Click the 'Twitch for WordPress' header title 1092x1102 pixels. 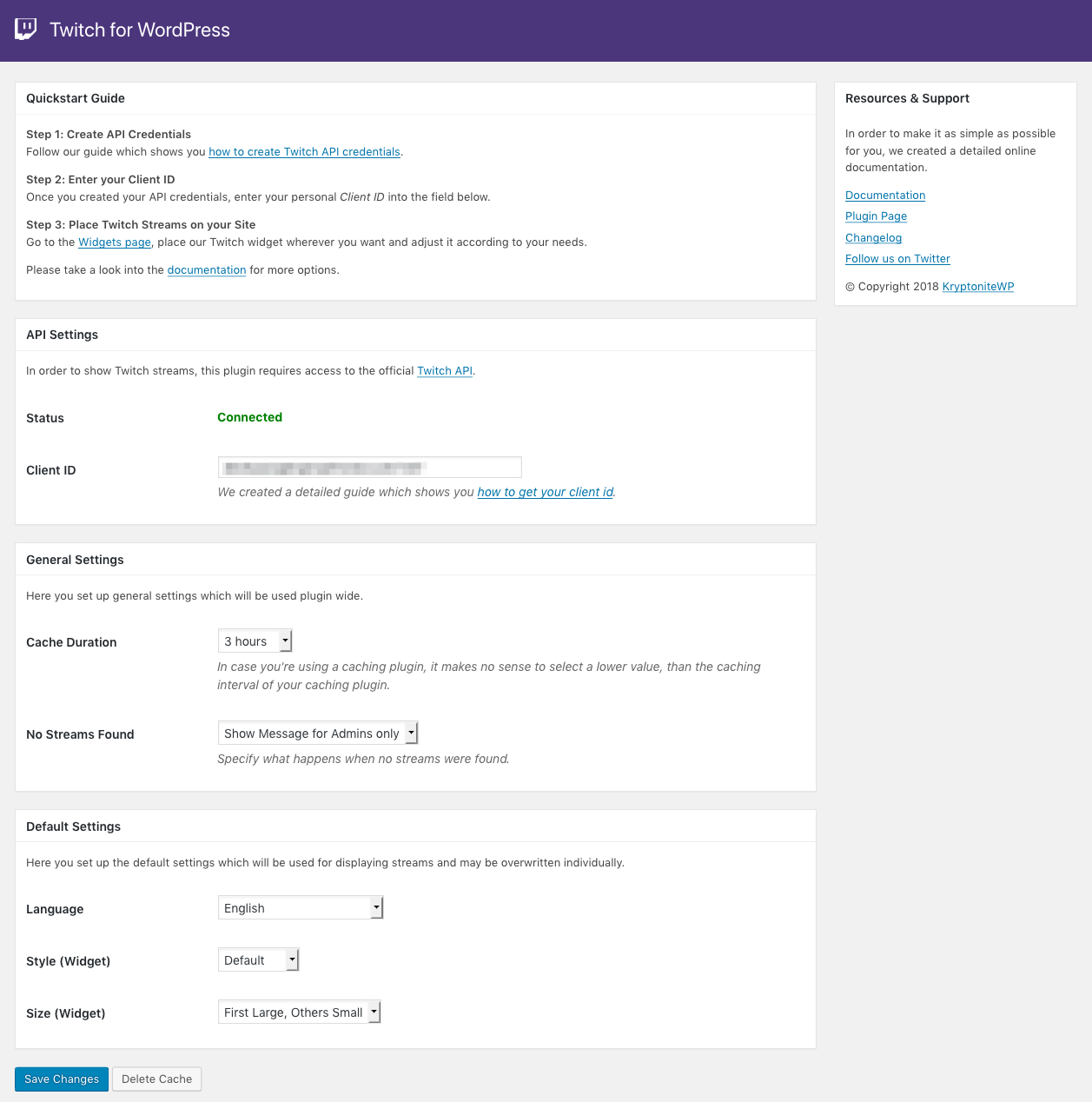click(x=140, y=30)
